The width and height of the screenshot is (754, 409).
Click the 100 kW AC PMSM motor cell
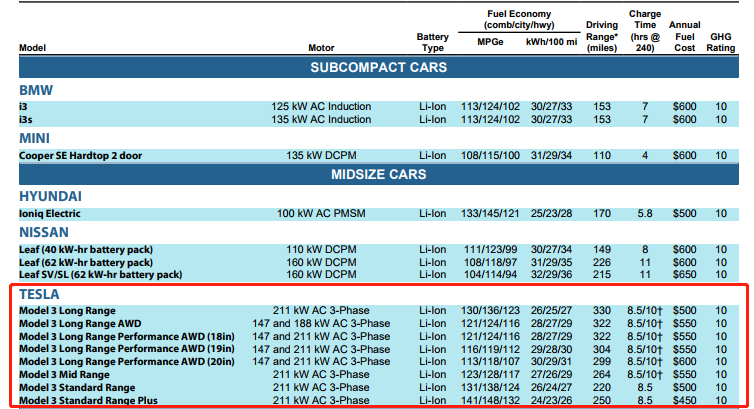(x=321, y=213)
